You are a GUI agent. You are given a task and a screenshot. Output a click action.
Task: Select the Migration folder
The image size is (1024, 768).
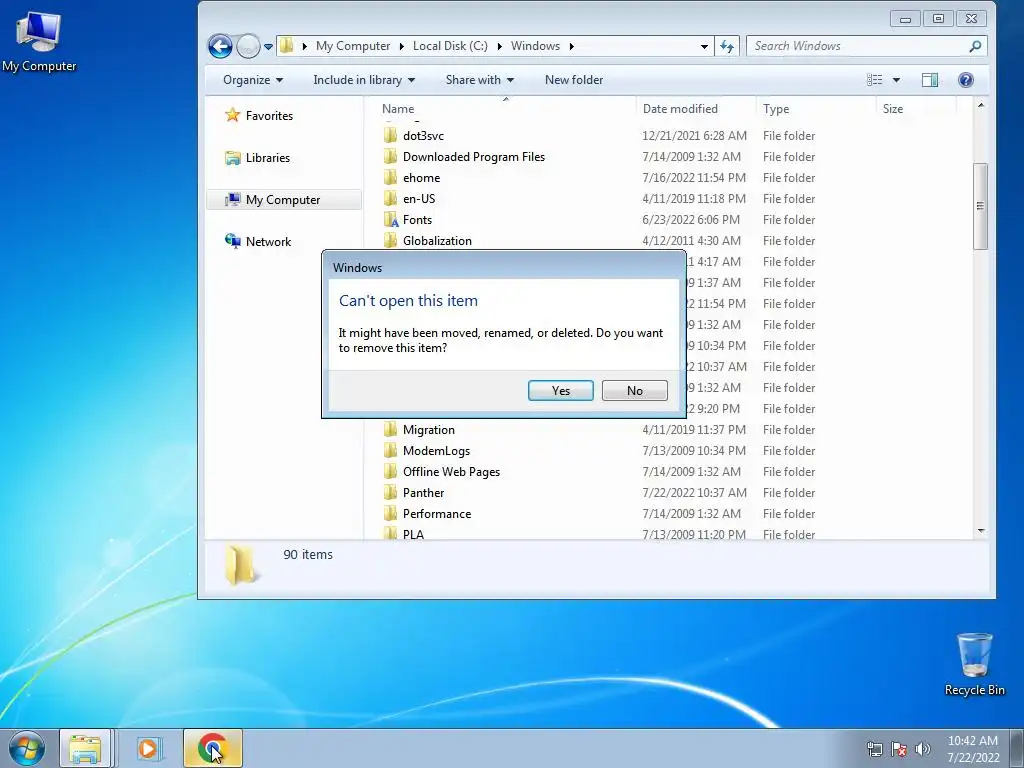[x=428, y=430]
